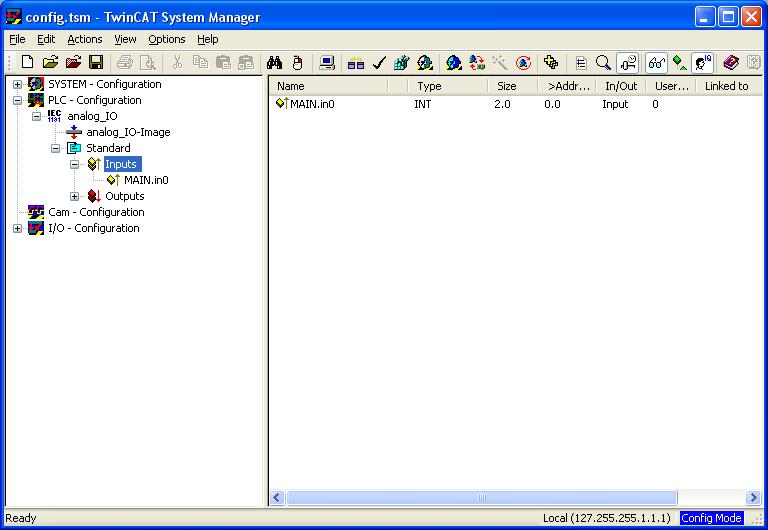The width and height of the screenshot is (768, 530).
Task: Expand the SYSTEM - Configuration node
Action: click(17, 84)
